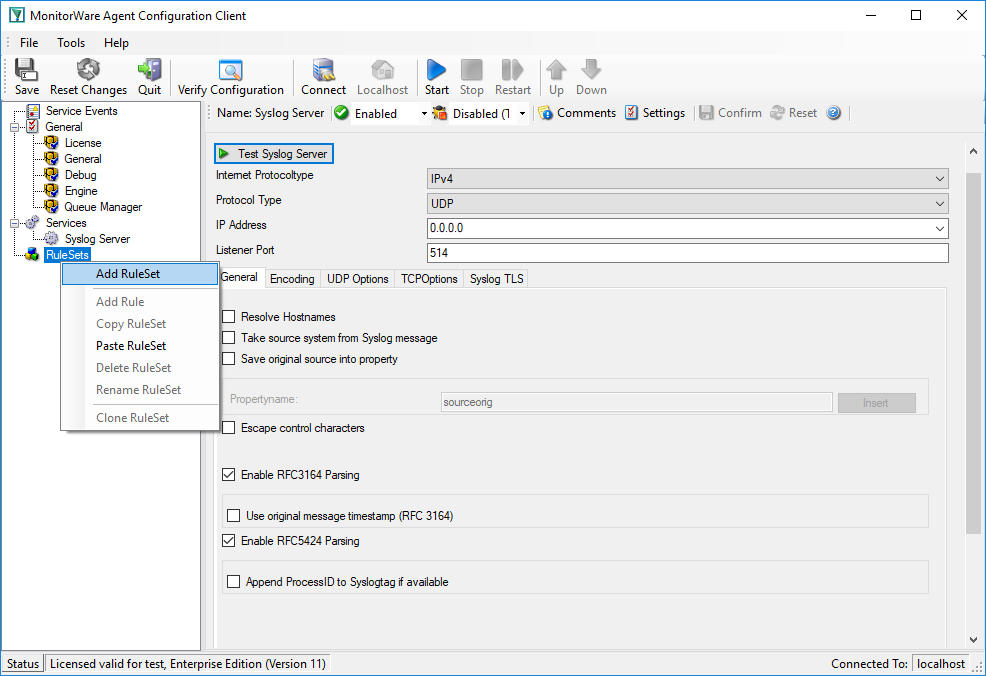The image size is (986, 676).
Task: Click the Confirm icon in the header bar
Action: [x=731, y=113]
